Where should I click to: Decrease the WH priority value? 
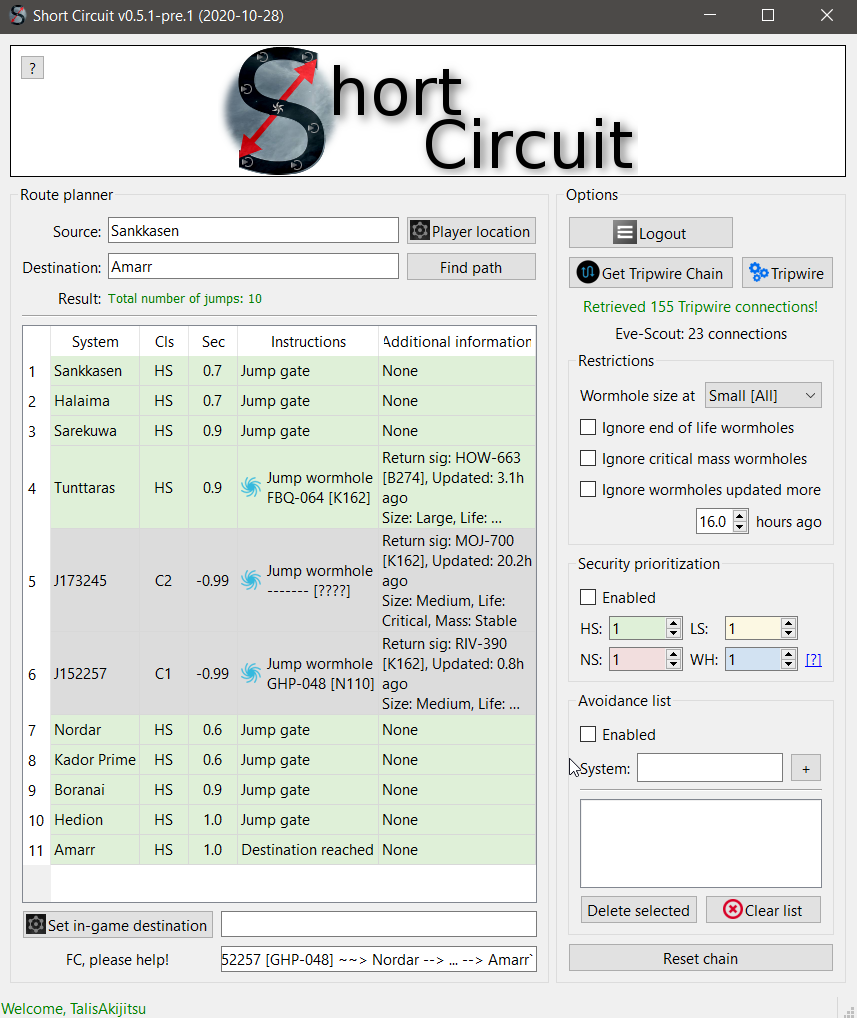coord(789,665)
